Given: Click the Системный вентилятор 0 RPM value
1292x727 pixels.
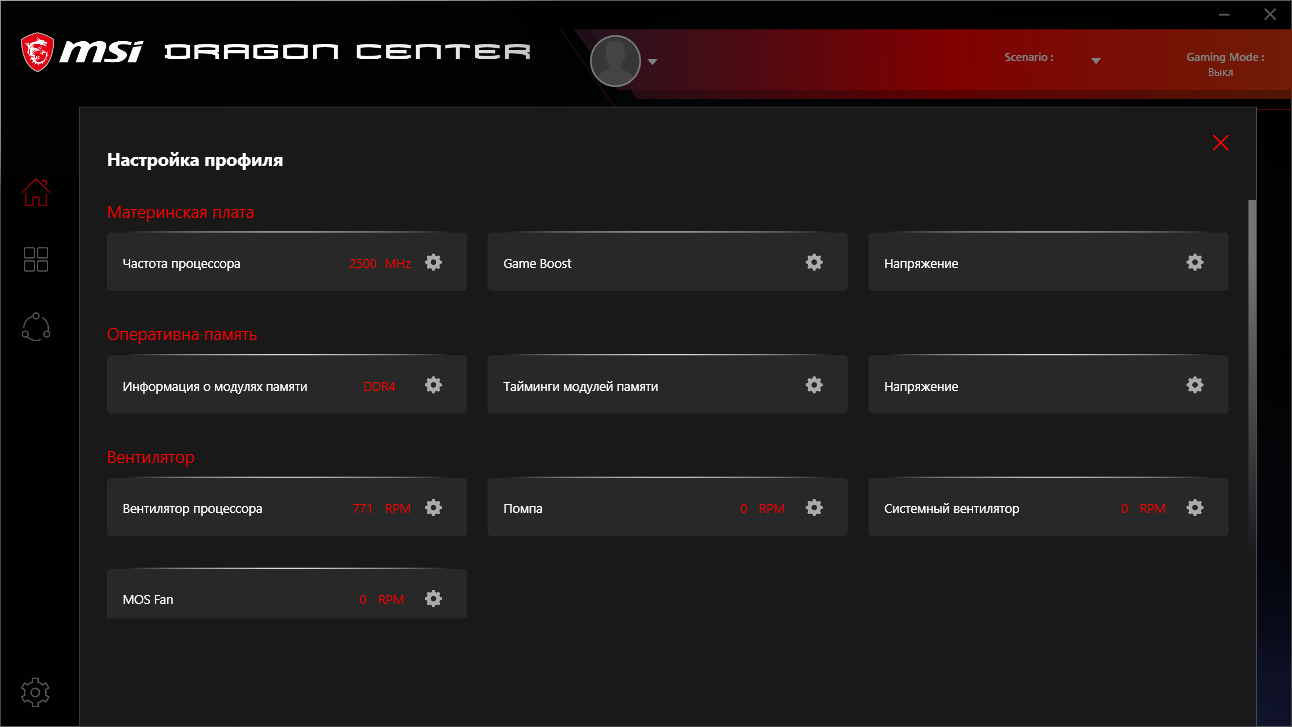Looking at the screenshot, I should (x=1143, y=509).
